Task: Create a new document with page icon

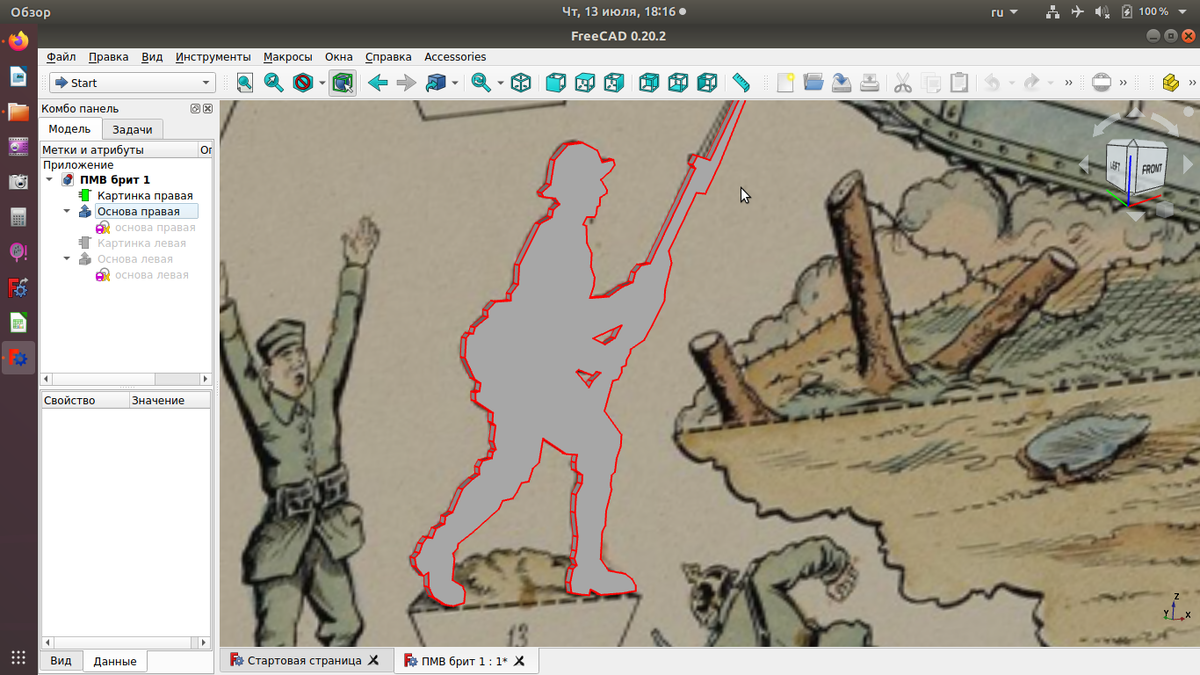Action: (x=785, y=83)
